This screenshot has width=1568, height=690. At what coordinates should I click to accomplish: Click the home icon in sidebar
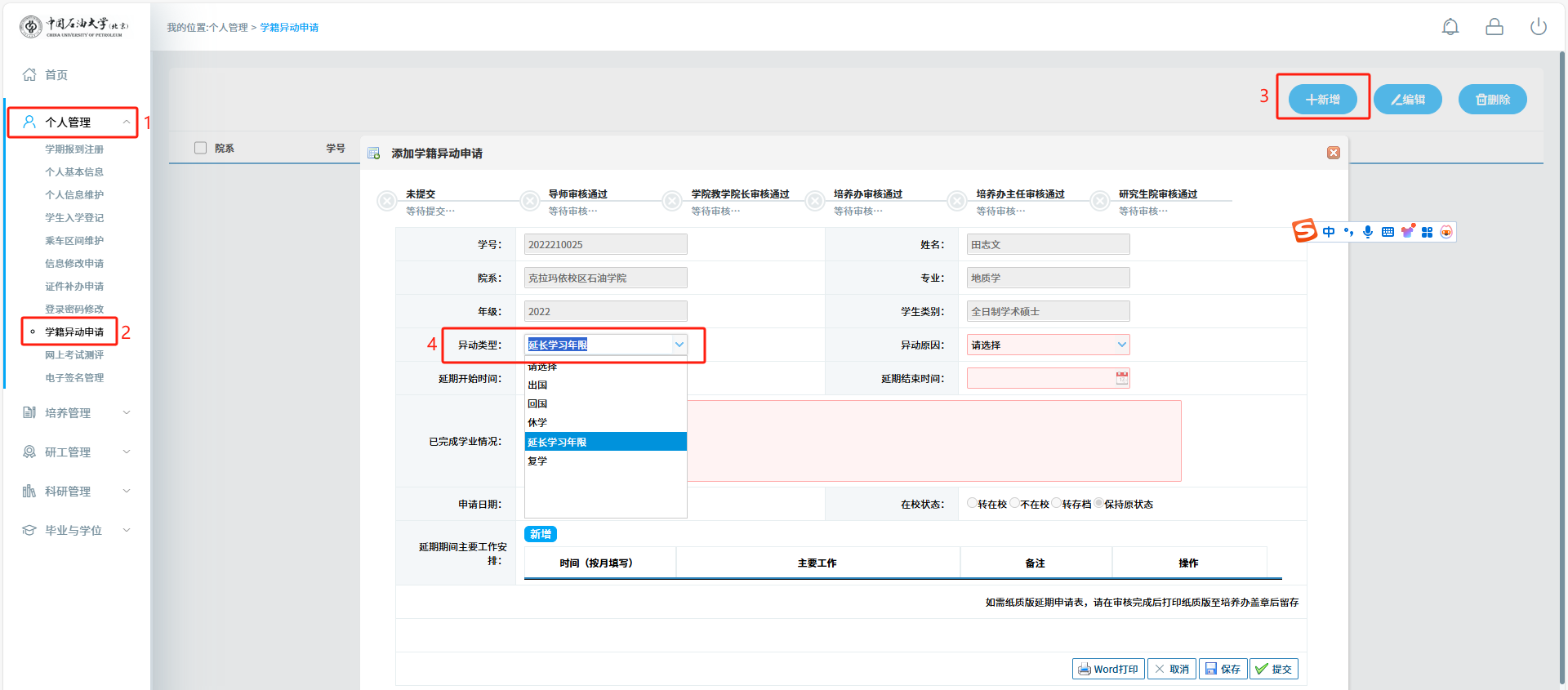[29, 75]
